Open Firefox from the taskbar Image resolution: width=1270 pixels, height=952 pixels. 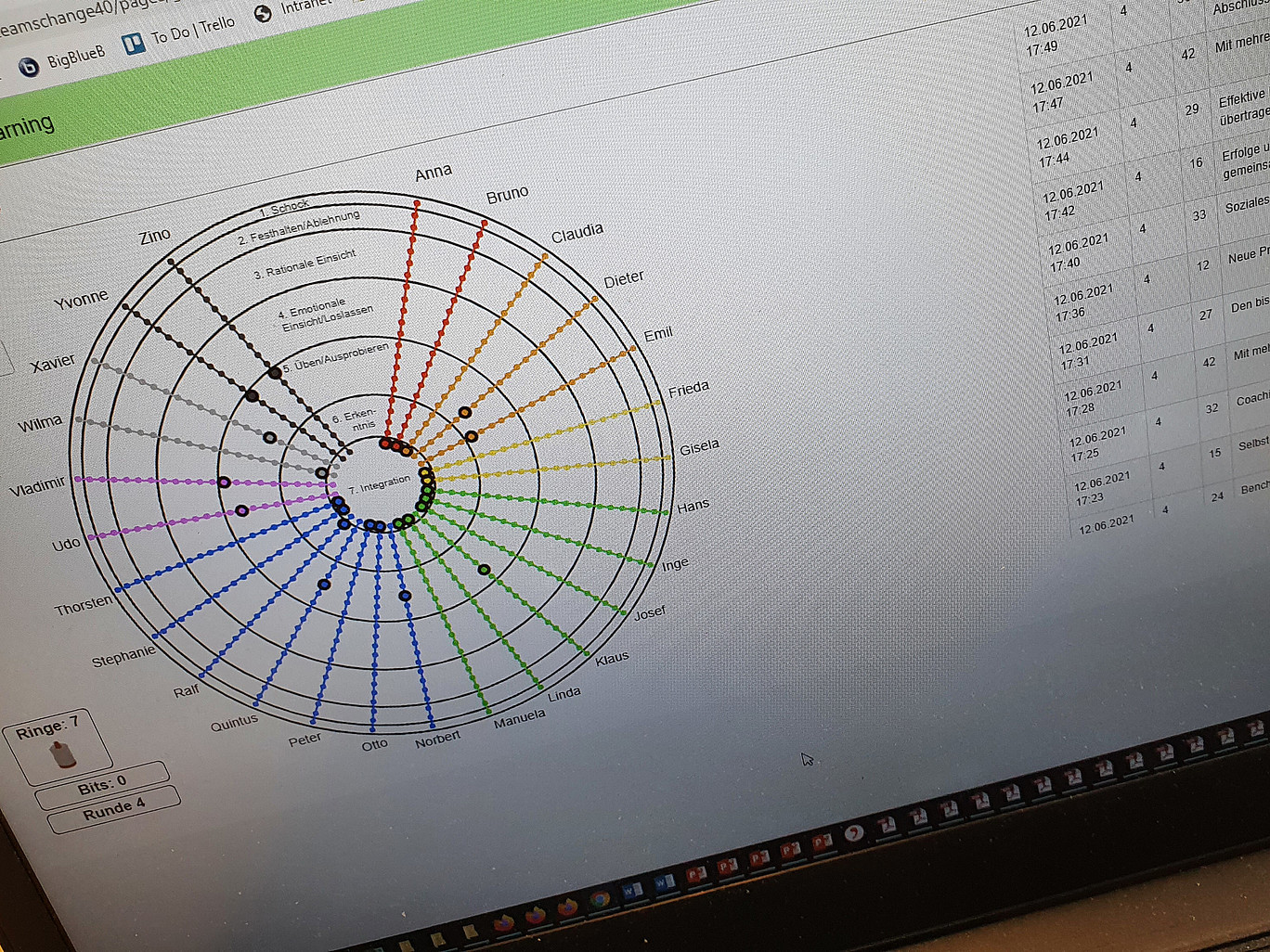pos(566,907)
